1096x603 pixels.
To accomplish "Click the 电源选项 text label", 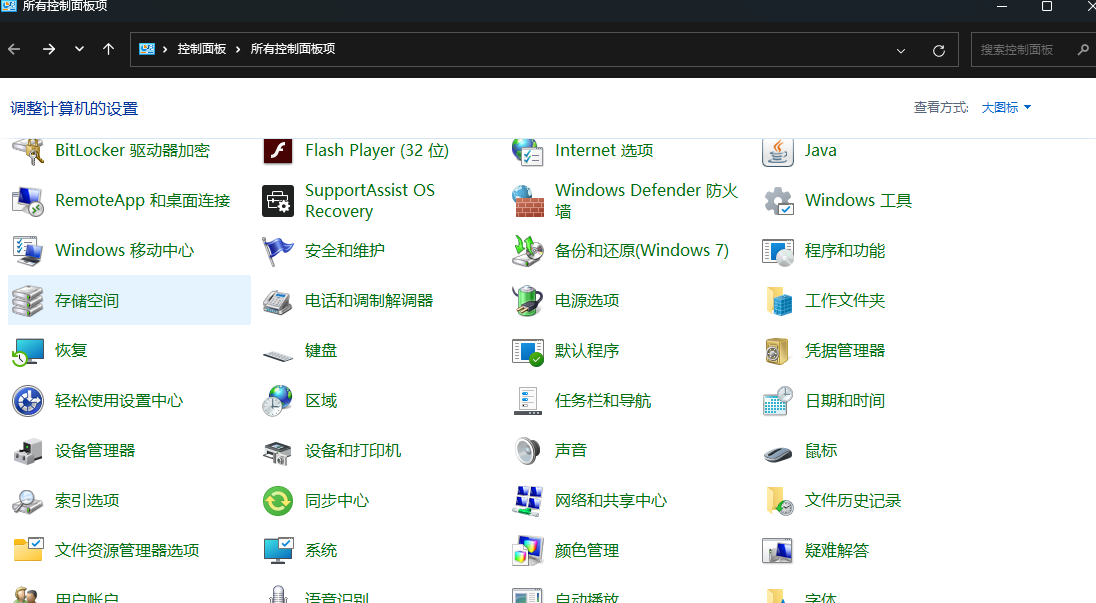I will point(587,301).
